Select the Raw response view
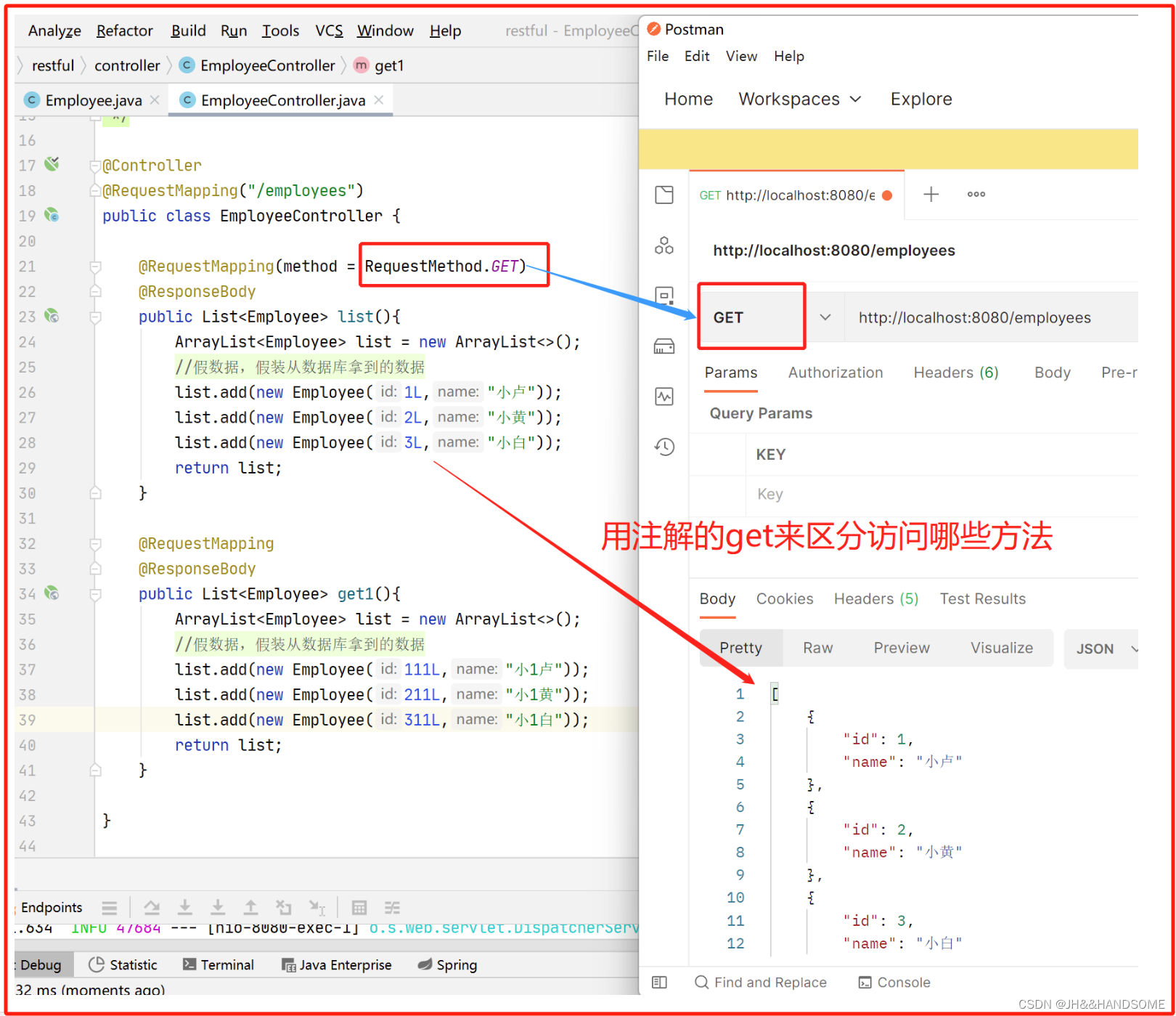Screen dimensions: 1176x1016 [x=817, y=648]
